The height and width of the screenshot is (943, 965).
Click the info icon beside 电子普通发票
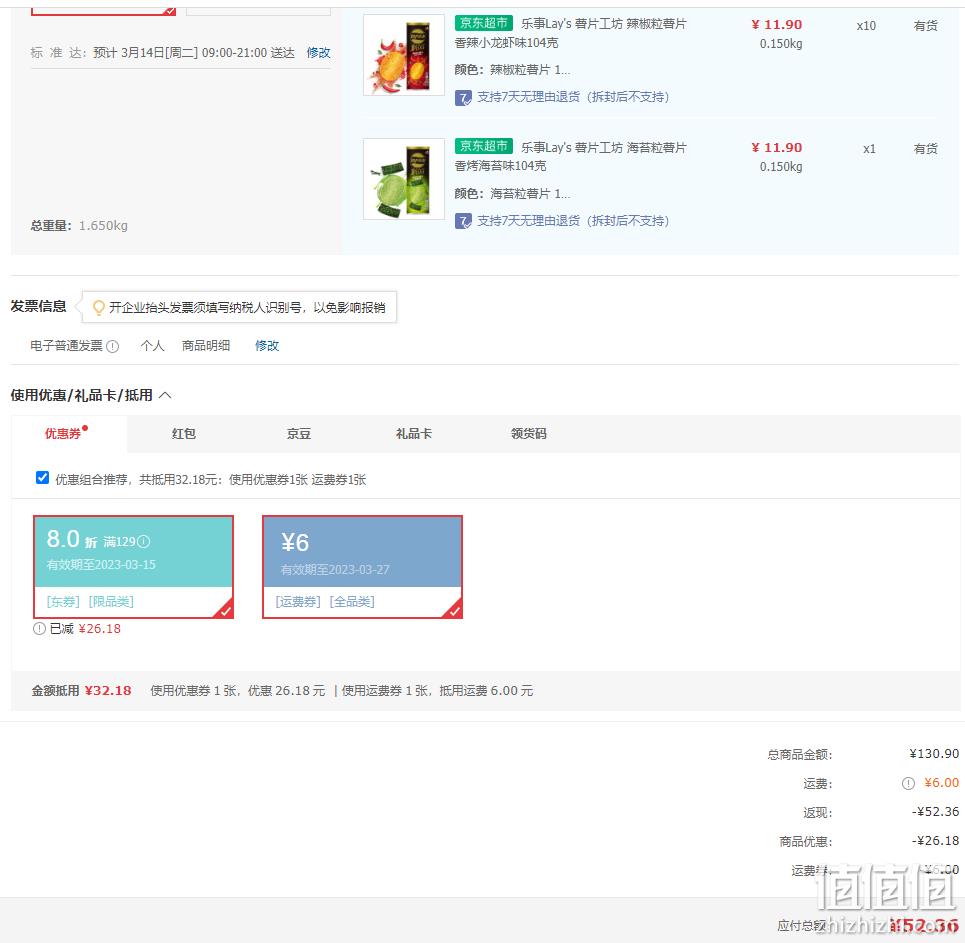113,347
